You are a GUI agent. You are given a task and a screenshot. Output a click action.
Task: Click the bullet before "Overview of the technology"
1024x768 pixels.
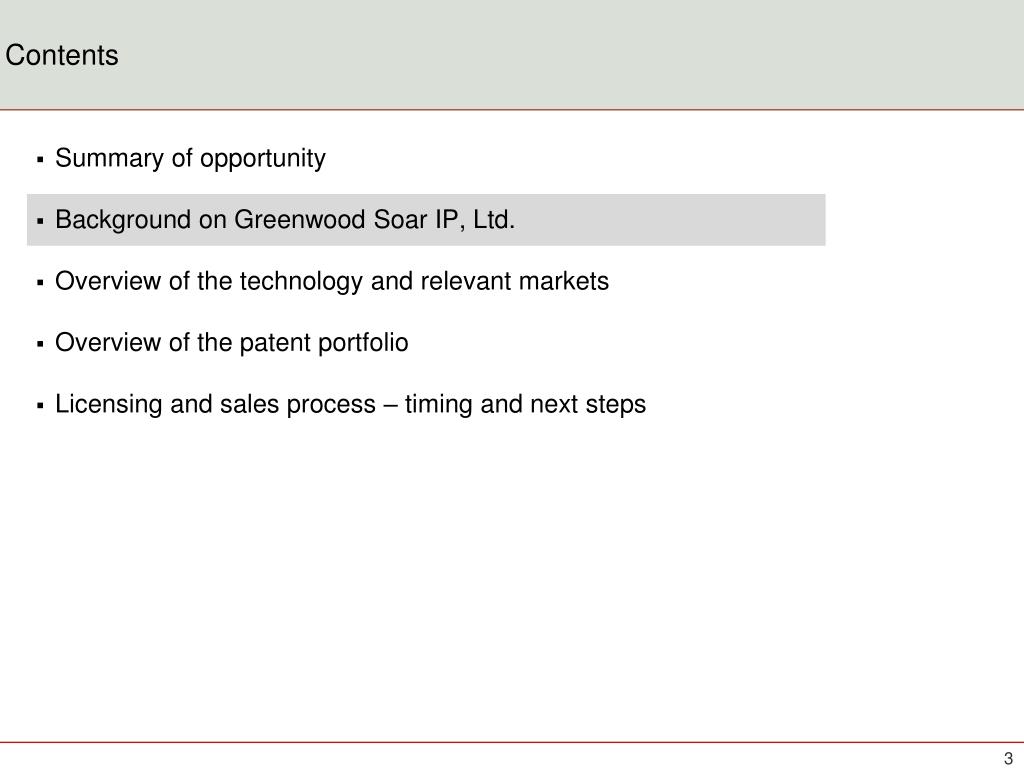click(x=40, y=283)
